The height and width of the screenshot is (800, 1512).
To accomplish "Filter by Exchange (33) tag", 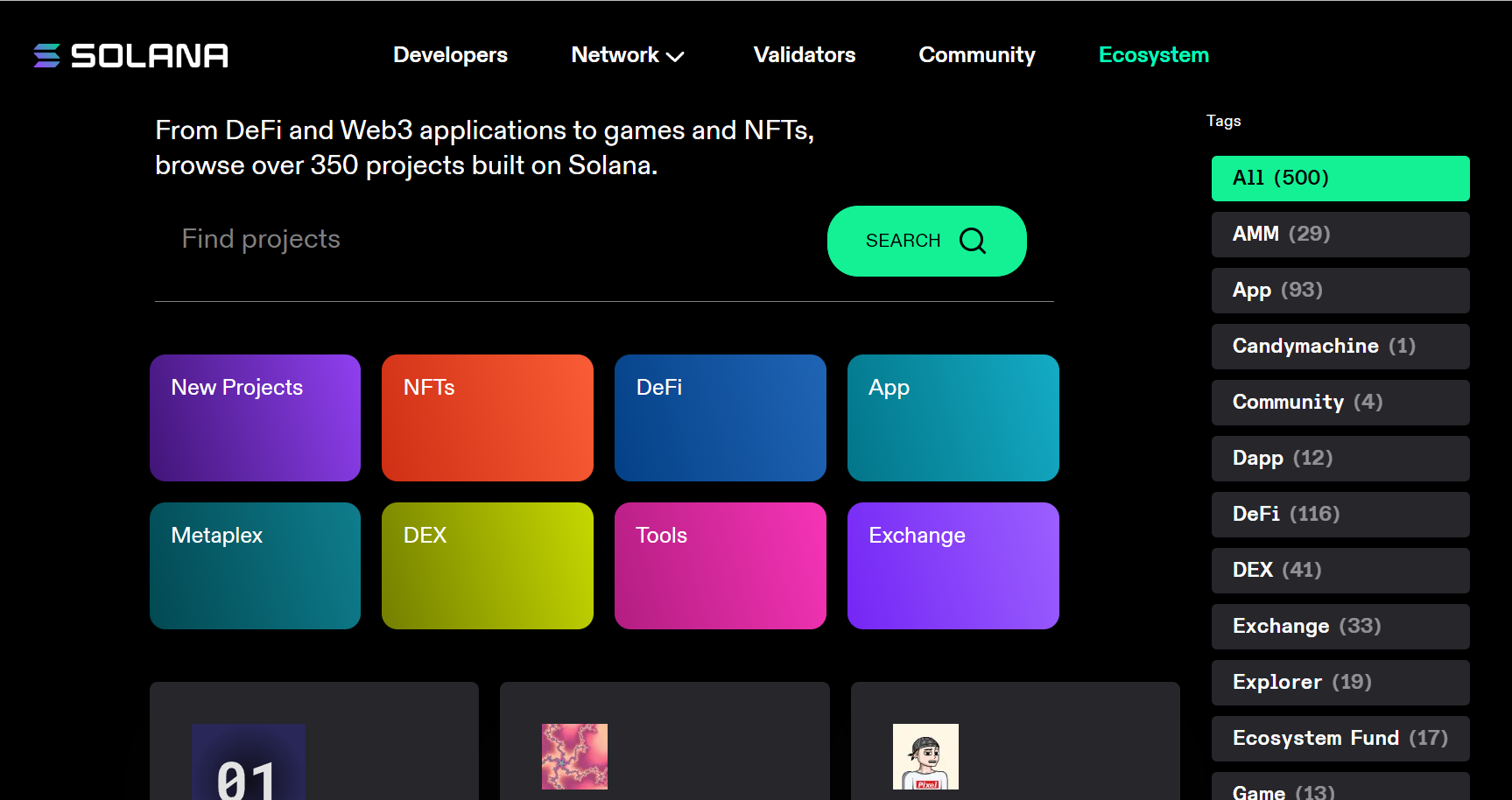I will tap(1340, 627).
